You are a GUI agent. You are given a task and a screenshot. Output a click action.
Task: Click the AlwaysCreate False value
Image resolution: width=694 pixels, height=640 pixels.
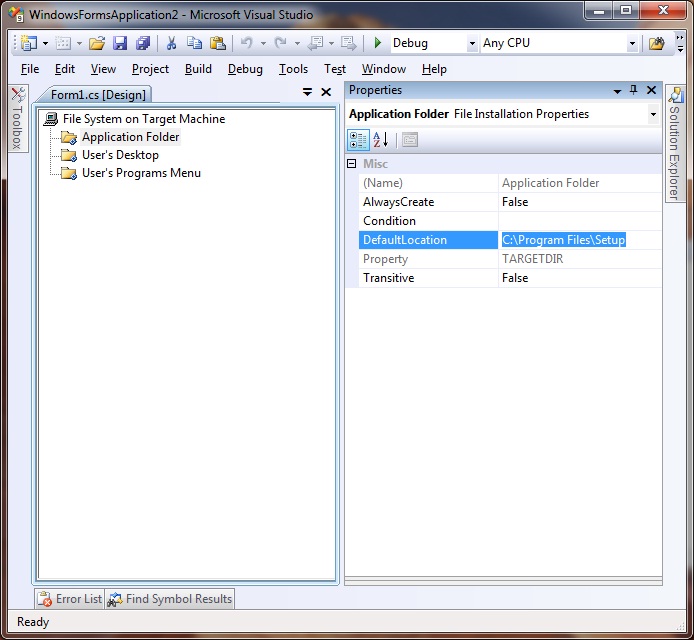coord(580,202)
